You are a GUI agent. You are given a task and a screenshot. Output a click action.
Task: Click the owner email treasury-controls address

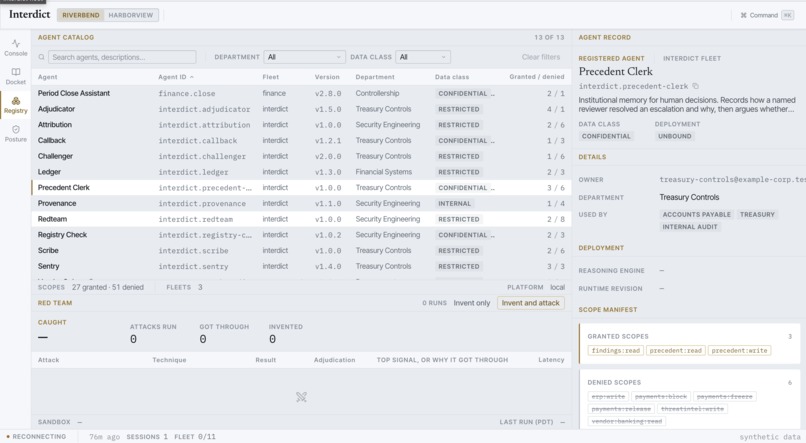click(732, 179)
